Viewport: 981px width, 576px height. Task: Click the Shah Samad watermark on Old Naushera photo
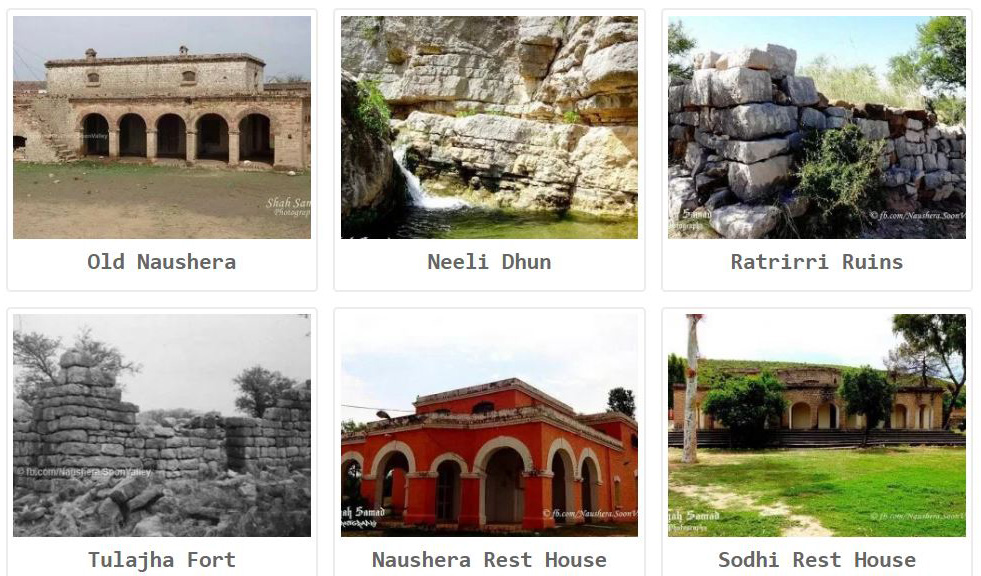(x=288, y=207)
